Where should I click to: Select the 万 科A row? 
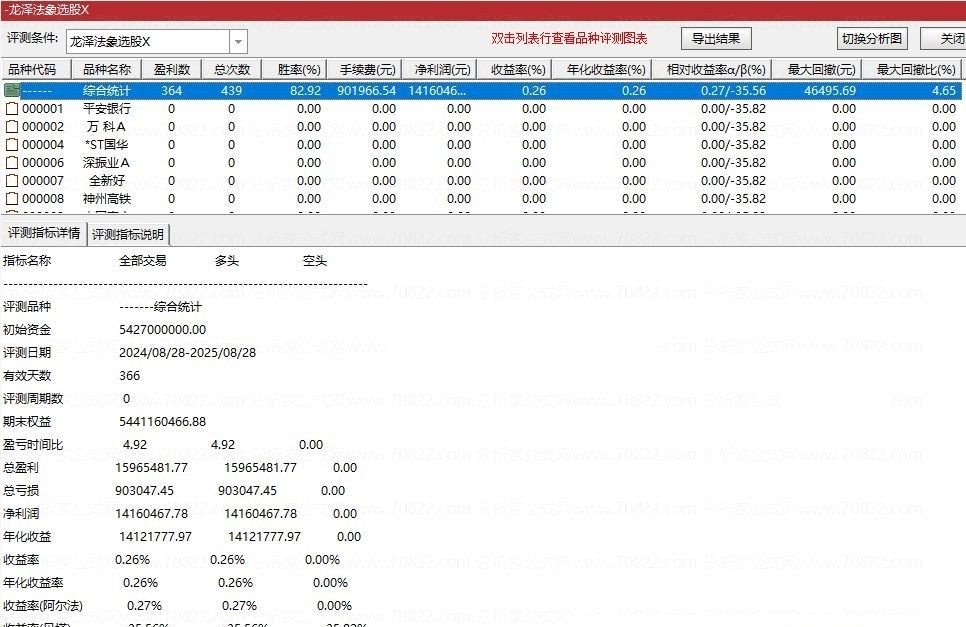click(481, 127)
